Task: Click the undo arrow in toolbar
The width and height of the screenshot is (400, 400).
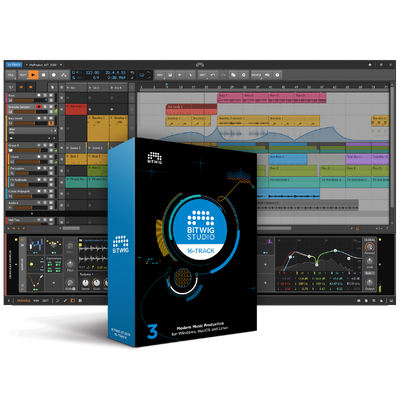Action: pyautogui.click(x=213, y=75)
